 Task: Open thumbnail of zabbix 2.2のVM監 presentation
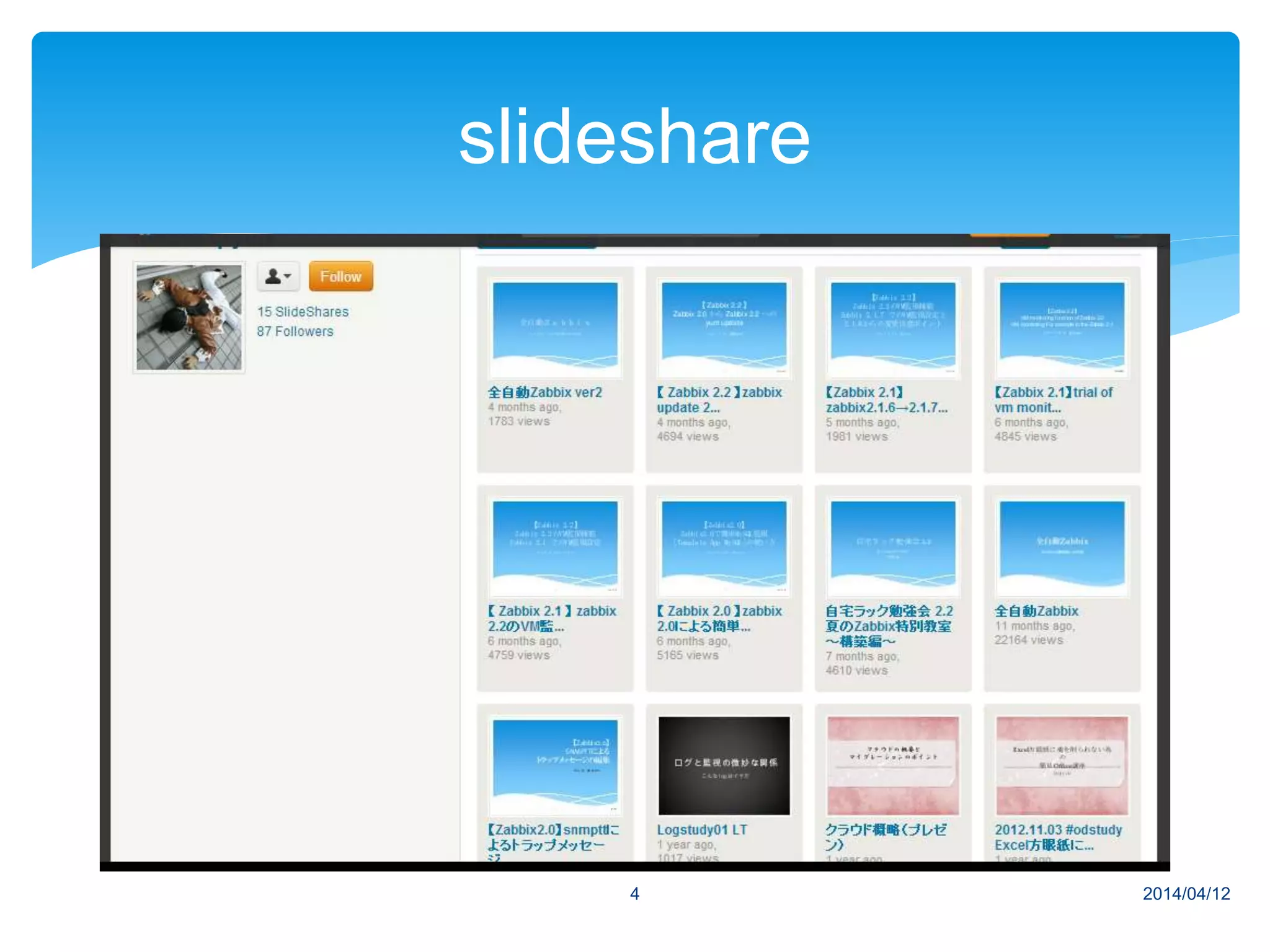click(555, 547)
